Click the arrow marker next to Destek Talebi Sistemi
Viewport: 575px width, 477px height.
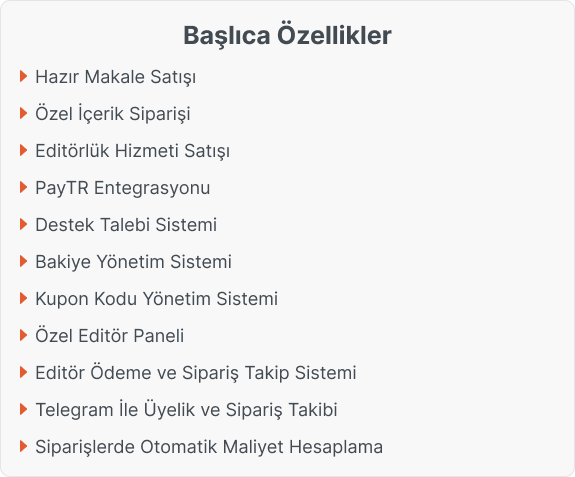(23, 224)
